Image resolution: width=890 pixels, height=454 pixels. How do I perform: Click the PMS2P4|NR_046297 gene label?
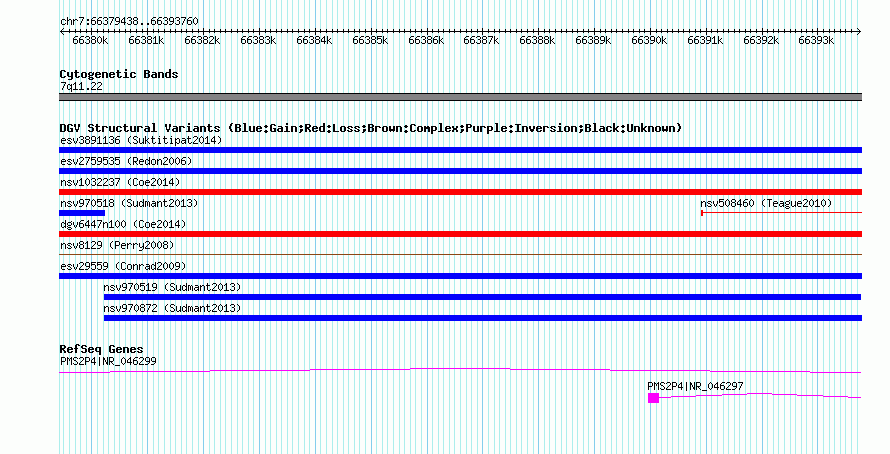[695, 386]
